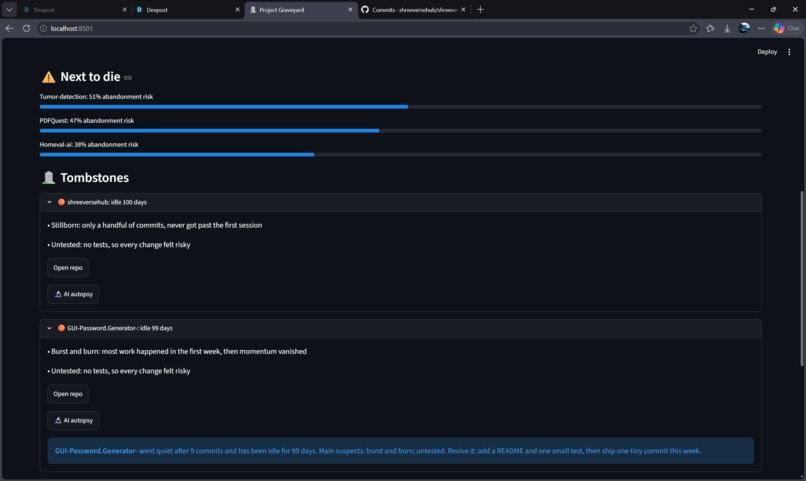
Task: Open browser settings ellipsis menu
Action: [x=761, y=28]
